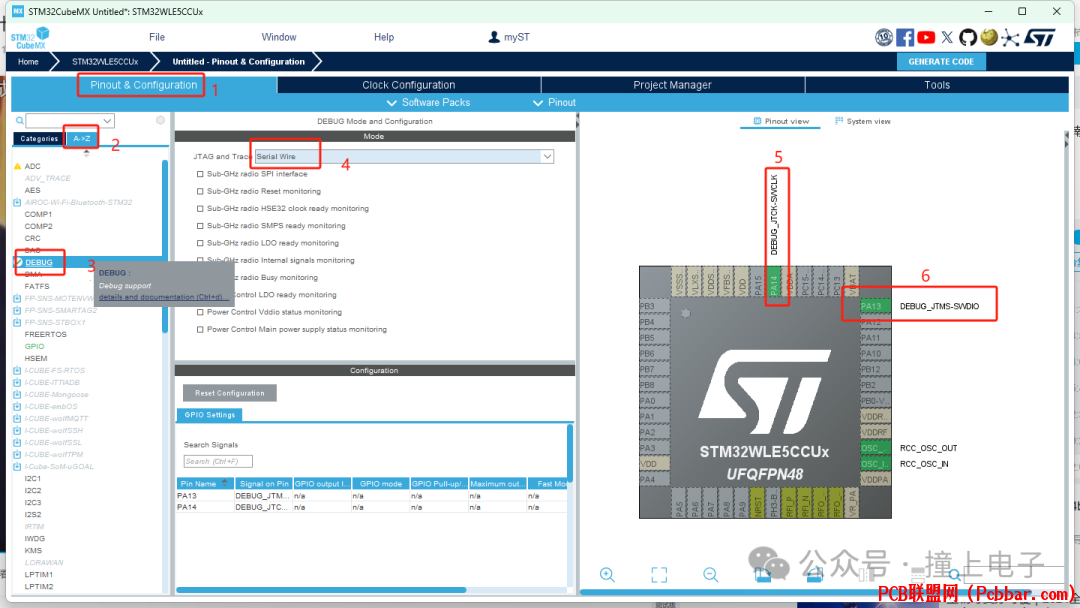
Task: Click the PA10 pin on chip
Action: (875, 353)
